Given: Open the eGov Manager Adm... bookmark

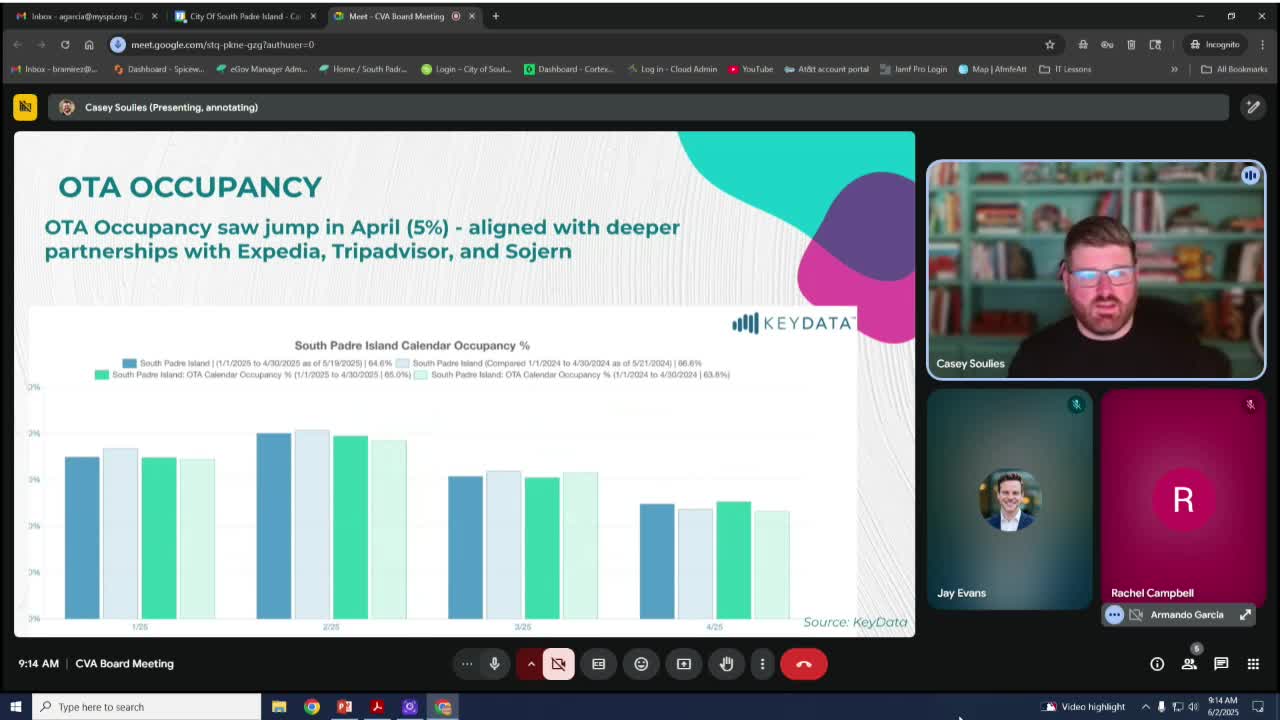Looking at the screenshot, I should click(x=261, y=69).
